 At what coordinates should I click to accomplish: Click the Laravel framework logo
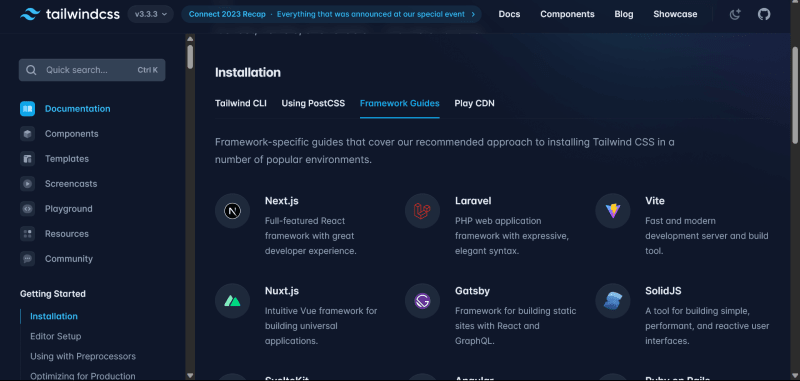[422, 211]
